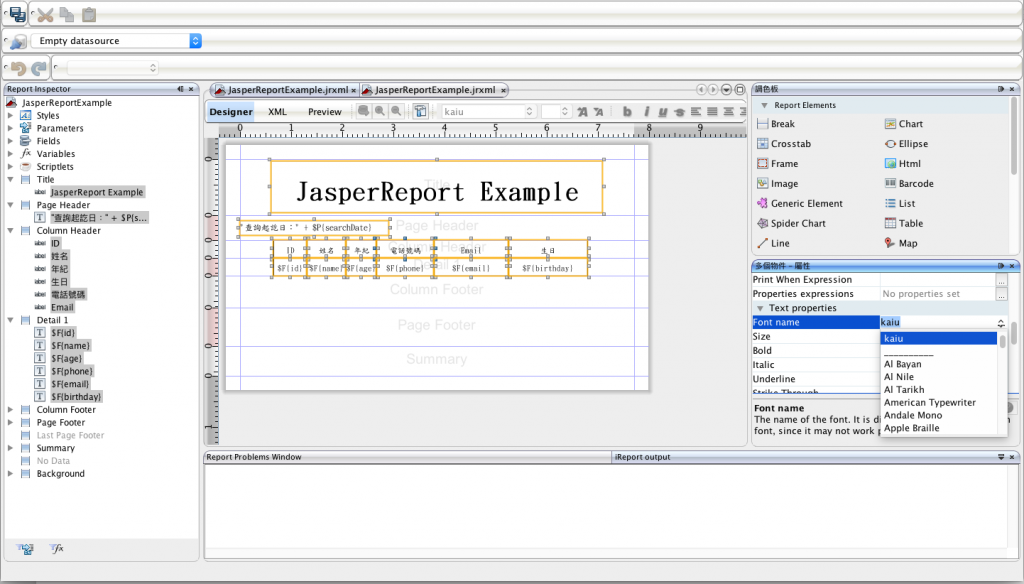Collapse the Detail 1 node

click(x=10, y=320)
